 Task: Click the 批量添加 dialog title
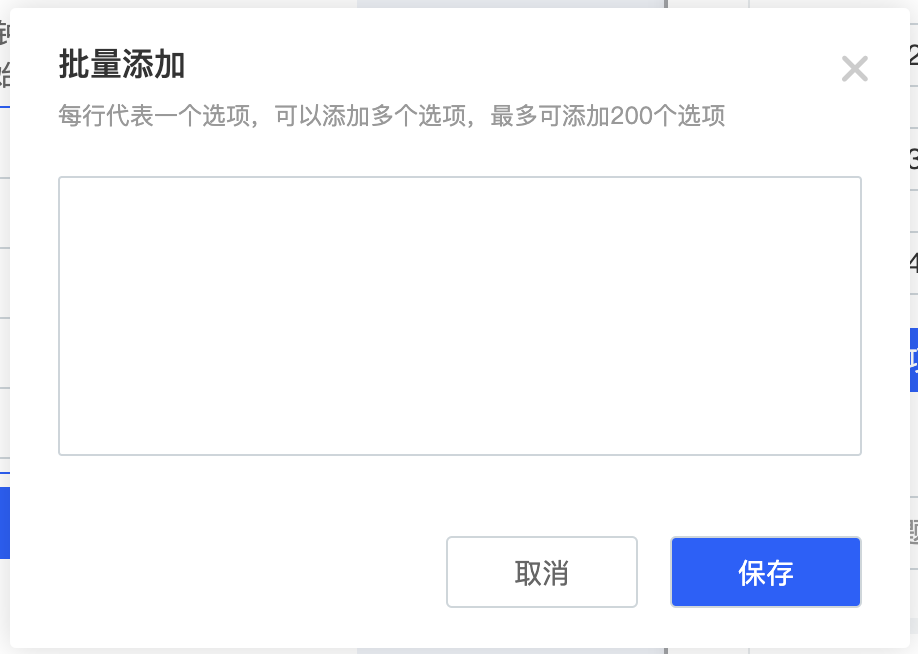122,64
